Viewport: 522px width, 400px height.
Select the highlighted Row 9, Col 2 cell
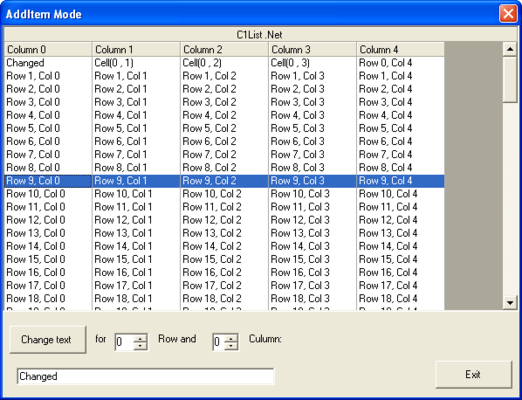point(224,181)
